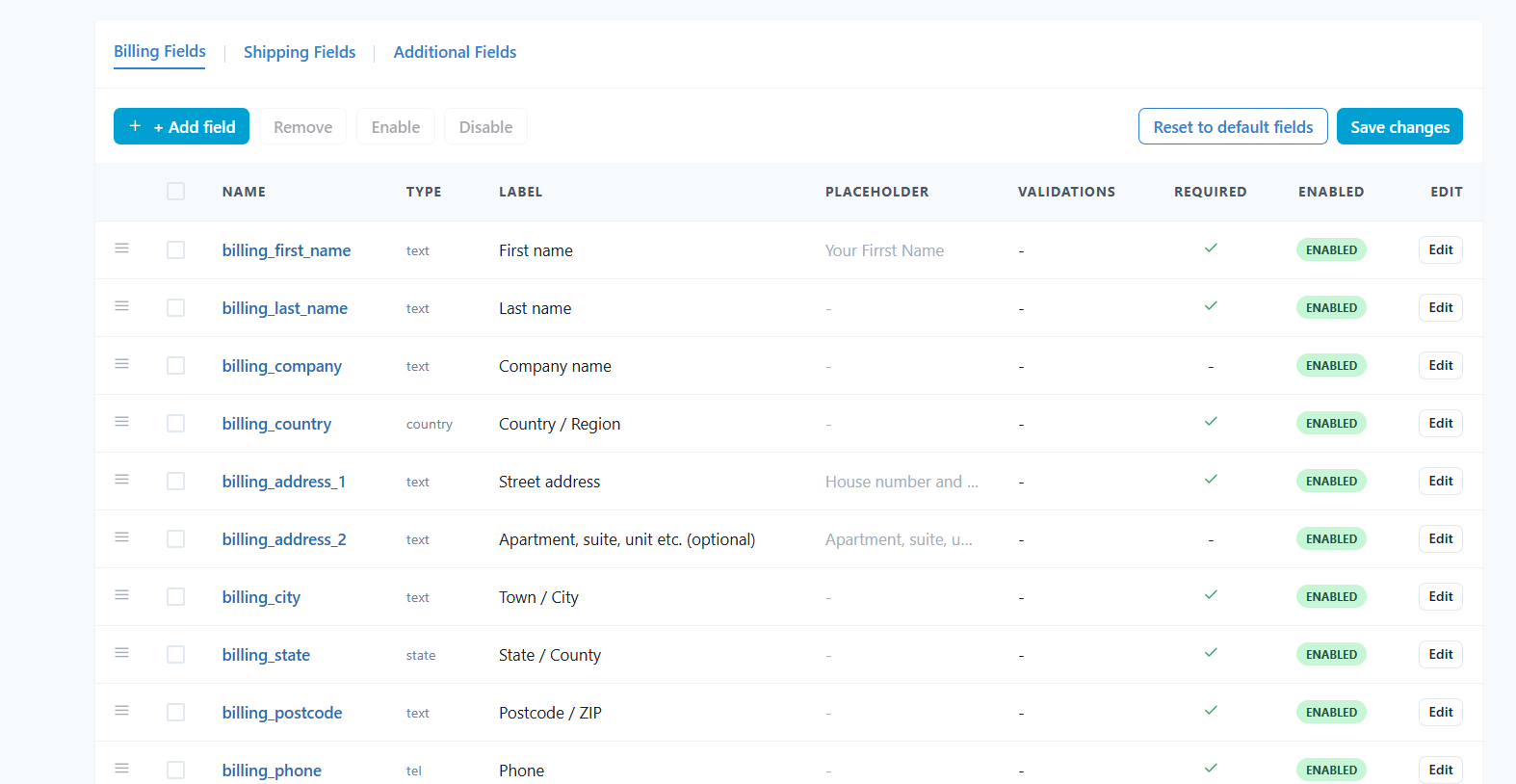1516x784 pixels.
Task: Click required checkmark for billing_state
Action: point(1211,653)
